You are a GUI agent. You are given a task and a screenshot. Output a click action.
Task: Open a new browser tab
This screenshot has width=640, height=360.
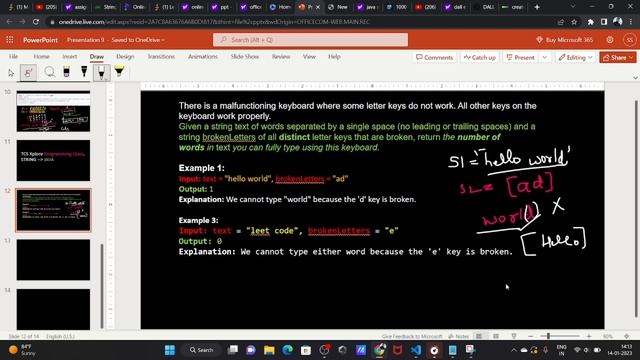click(x=537, y=7)
